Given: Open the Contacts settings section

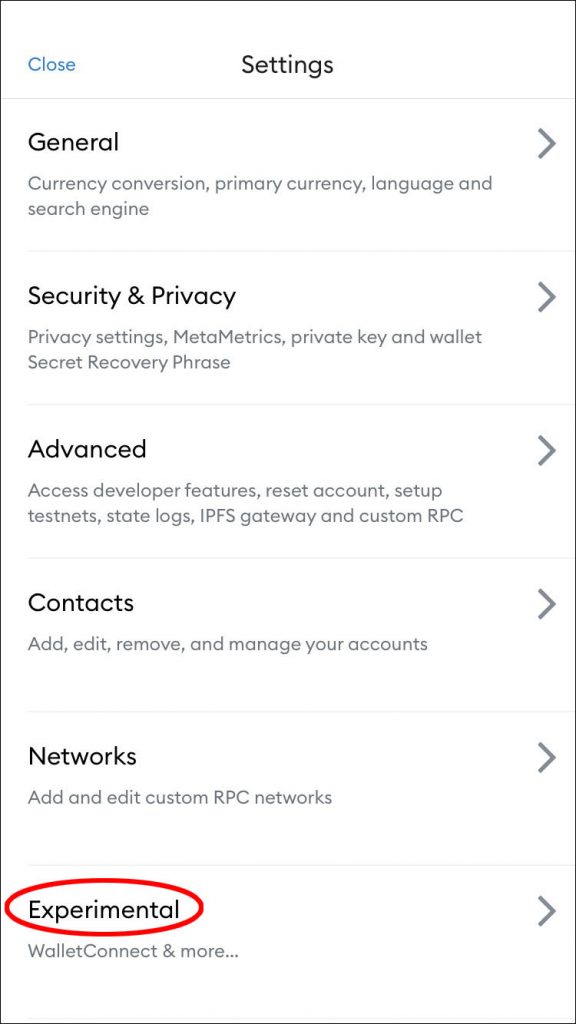Looking at the screenshot, I should 81,603.
